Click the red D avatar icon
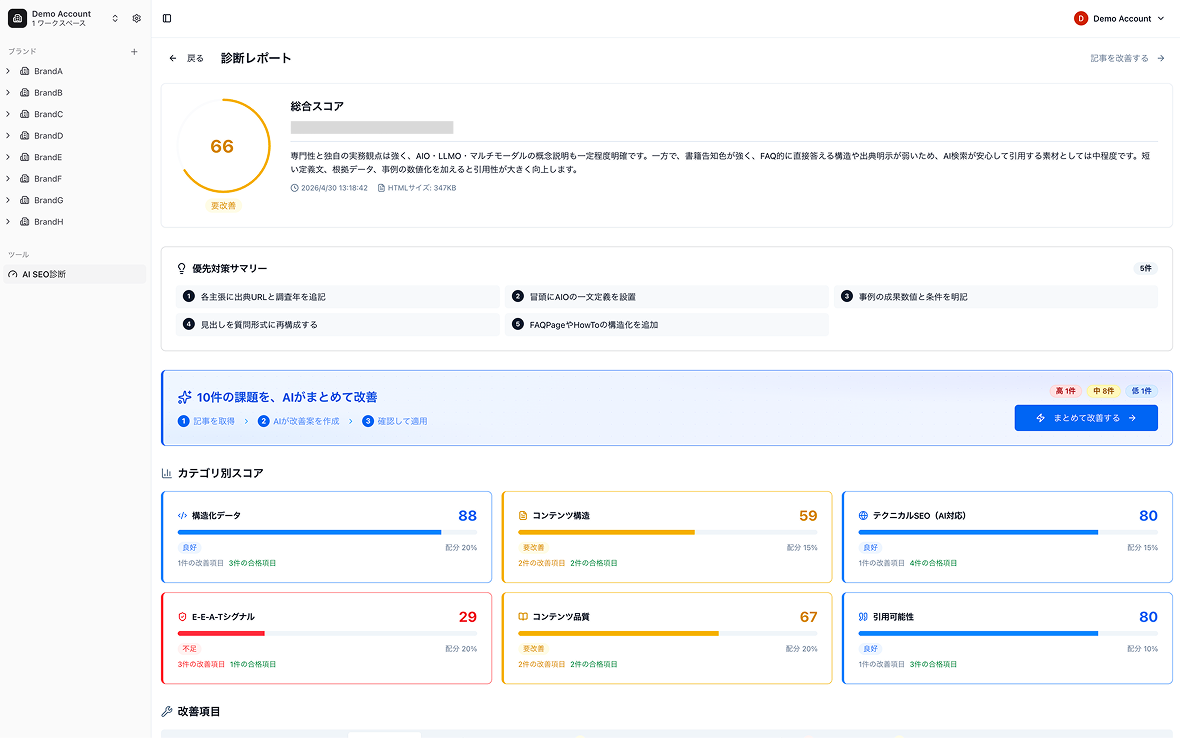Screen dimensions: 1180x738 (x=1081, y=18)
